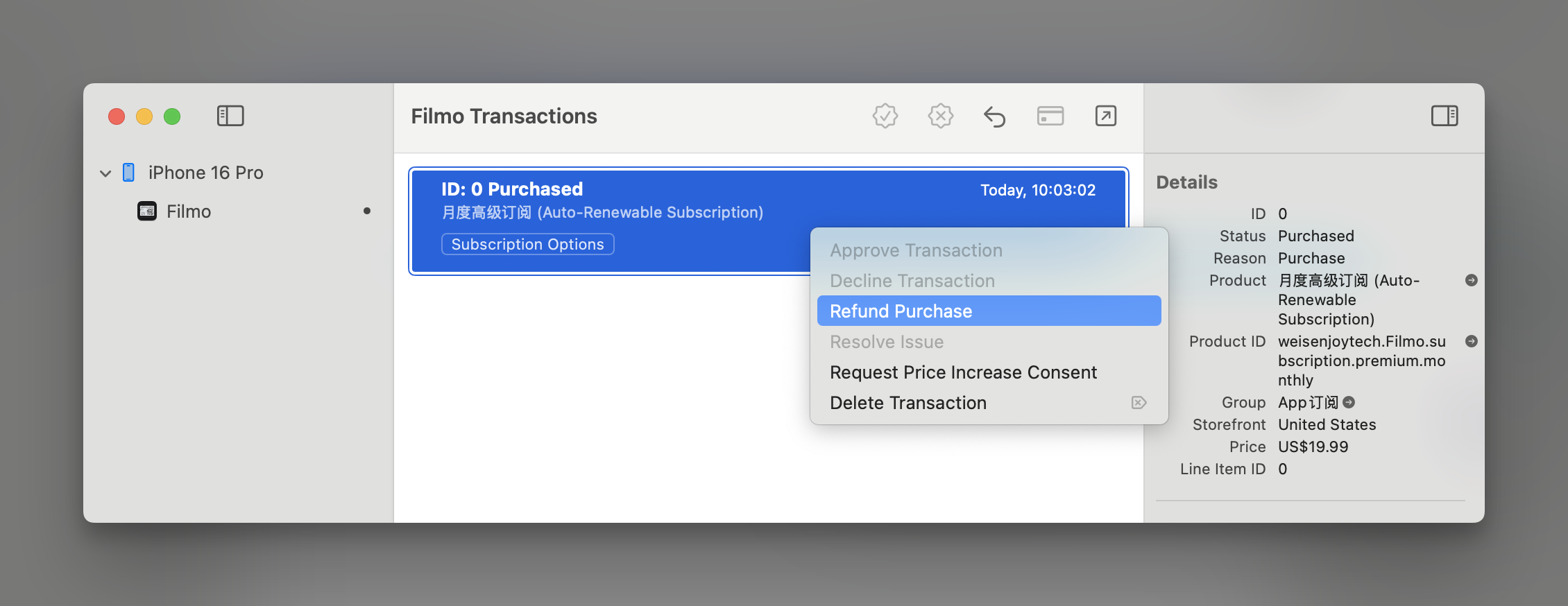
Task: Click the Product detail arrow icon
Action: (x=1471, y=280)
